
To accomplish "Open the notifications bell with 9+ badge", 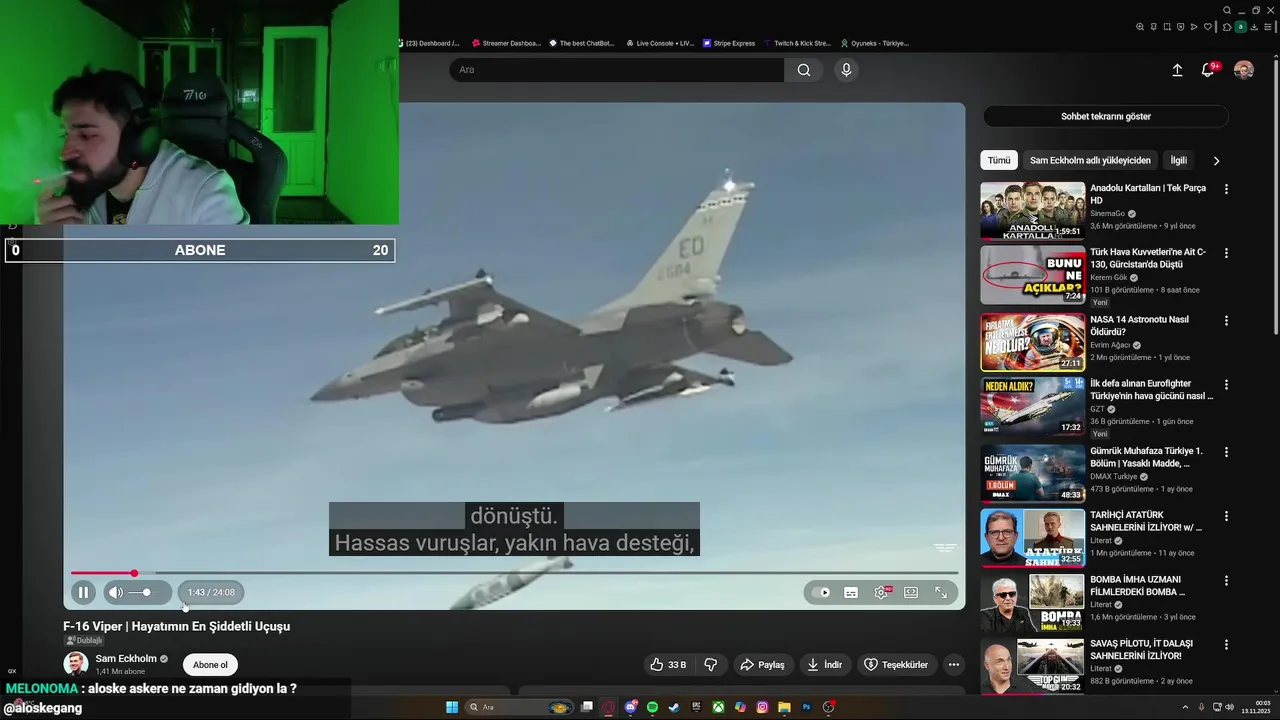I will [1209, 70].
